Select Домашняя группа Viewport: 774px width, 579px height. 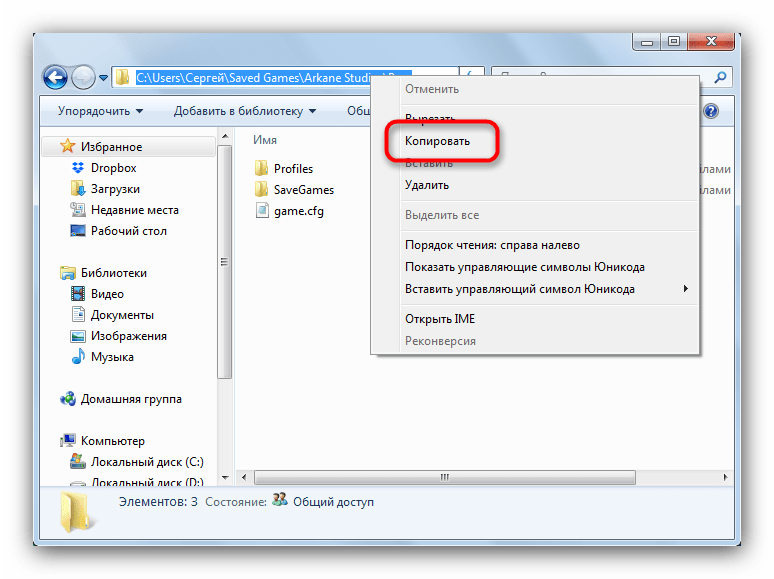point(131,399)
